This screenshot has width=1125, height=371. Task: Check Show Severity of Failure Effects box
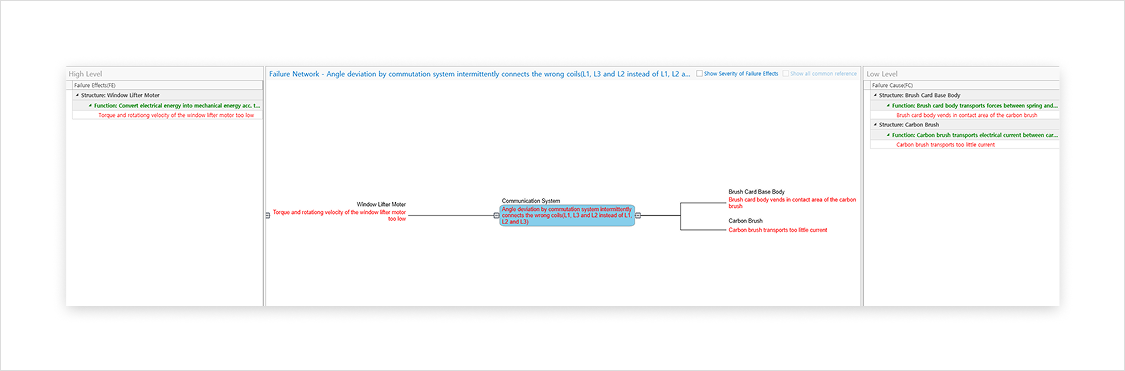pyautogui.click(x=700, y=73)
